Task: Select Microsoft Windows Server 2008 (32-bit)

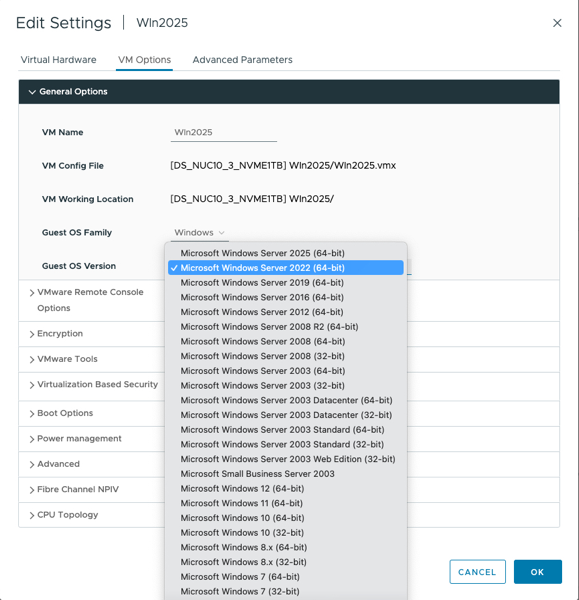Action: [285, 356]
